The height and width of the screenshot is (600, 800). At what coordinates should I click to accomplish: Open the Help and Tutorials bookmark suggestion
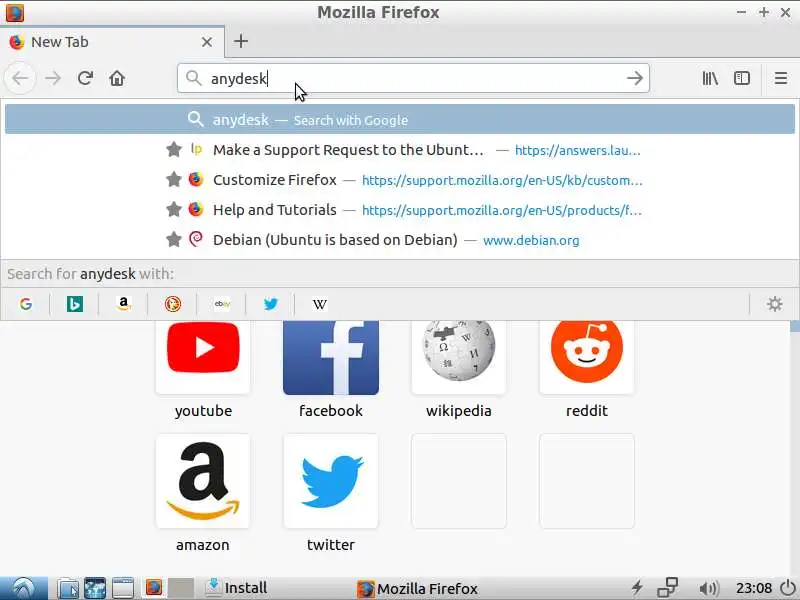(x=400, y=210)
